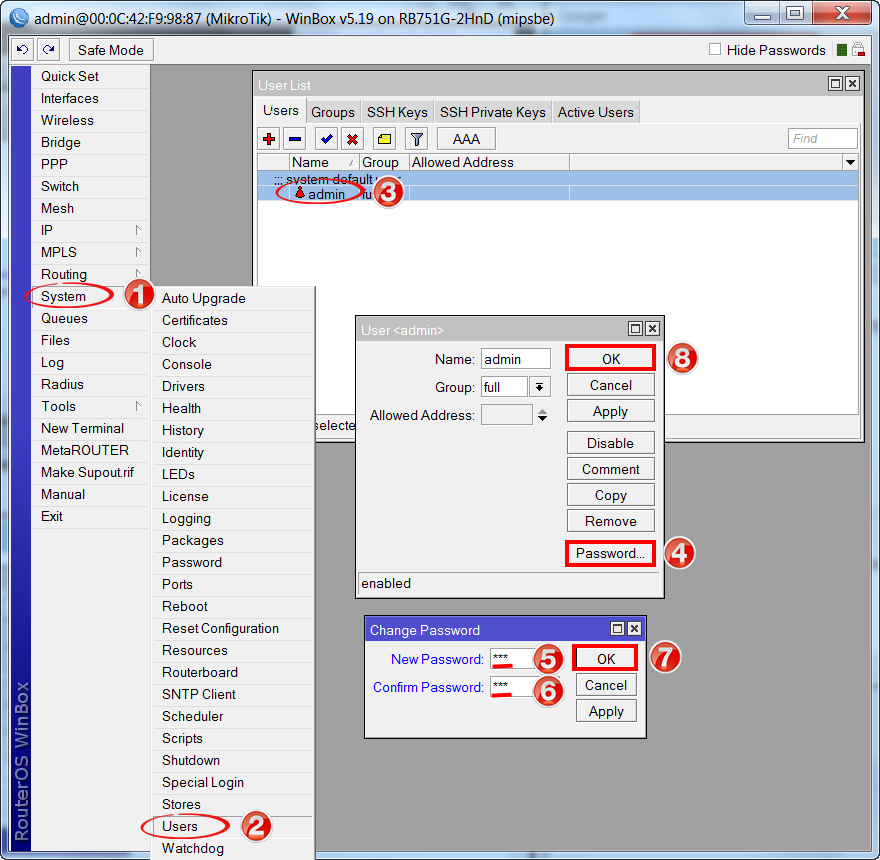This screenshot has width=880, height=860.
Task: Expand the Routing submenu
Action: [138, 274]
